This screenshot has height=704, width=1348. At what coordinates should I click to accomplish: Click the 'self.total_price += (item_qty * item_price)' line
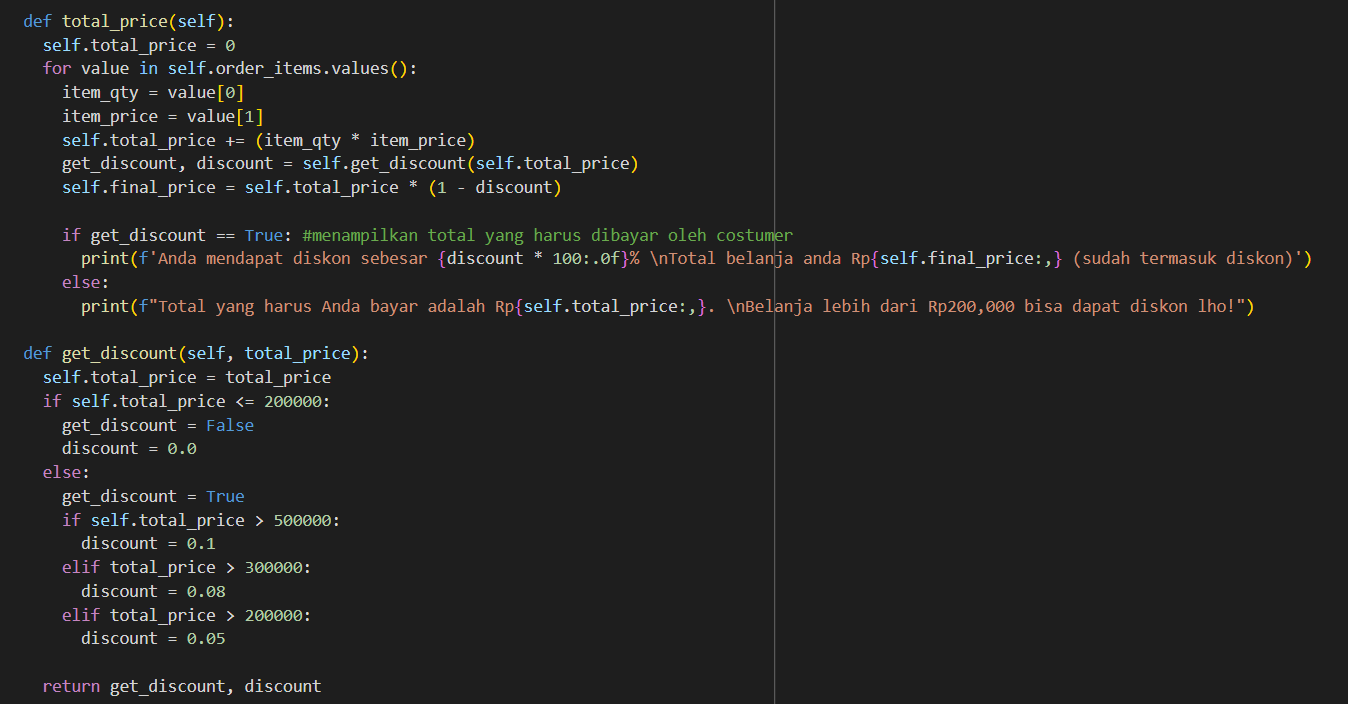click(x=269, y=140)
